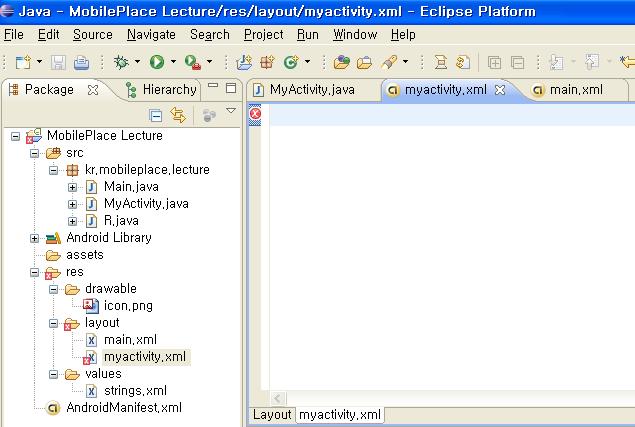Image resolution: width=635 pixels, height=427 pixels.
Task: Expand the MyActivity.java tree node
Action: [x=72, y=204]
